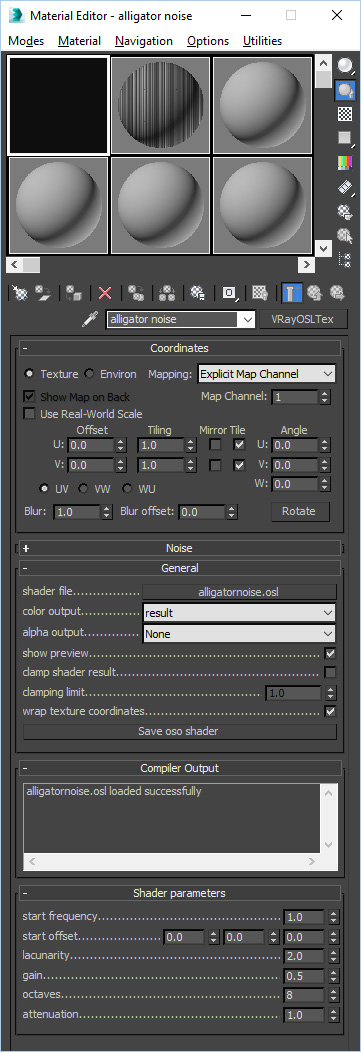Image resolution: width=361 pixels, height=1052 pixels.
Task: Select the striped noise sample slot
Action: point(160,105)
